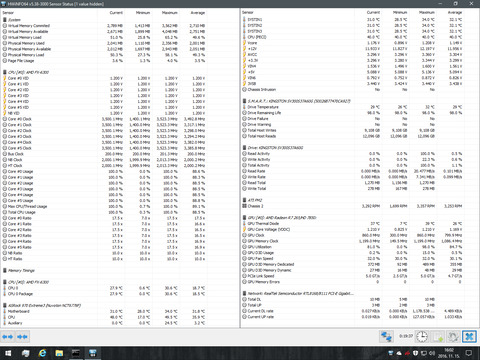The width and height of the screenshot is (480, 360).
Task: Open Internet Explorer from the taskbar
Action: click(42, 353)
